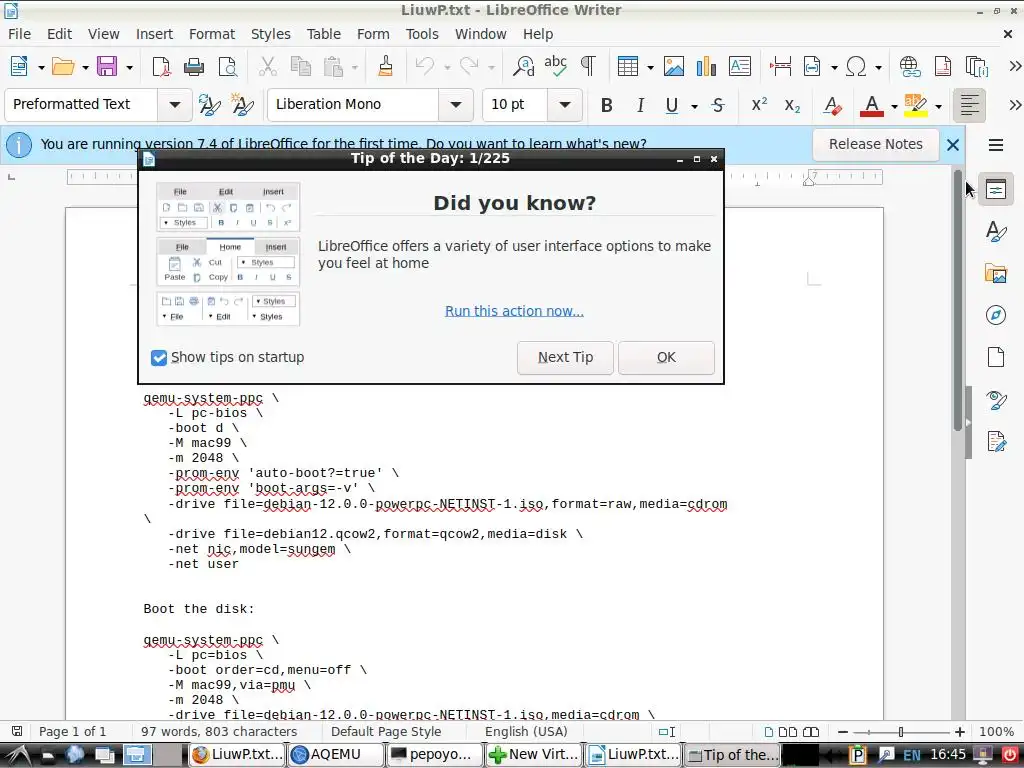Click the Print icon
The width and height of the screenshot is (1024, 768).
point(194,67)
